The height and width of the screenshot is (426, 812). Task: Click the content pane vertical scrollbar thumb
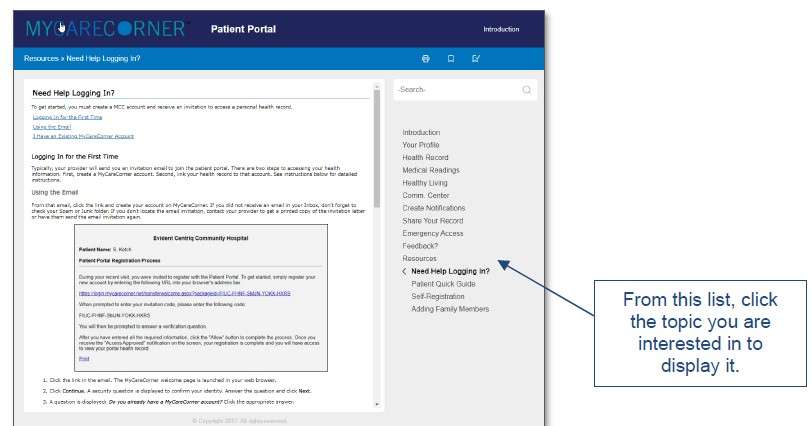[x=376, y=150]
